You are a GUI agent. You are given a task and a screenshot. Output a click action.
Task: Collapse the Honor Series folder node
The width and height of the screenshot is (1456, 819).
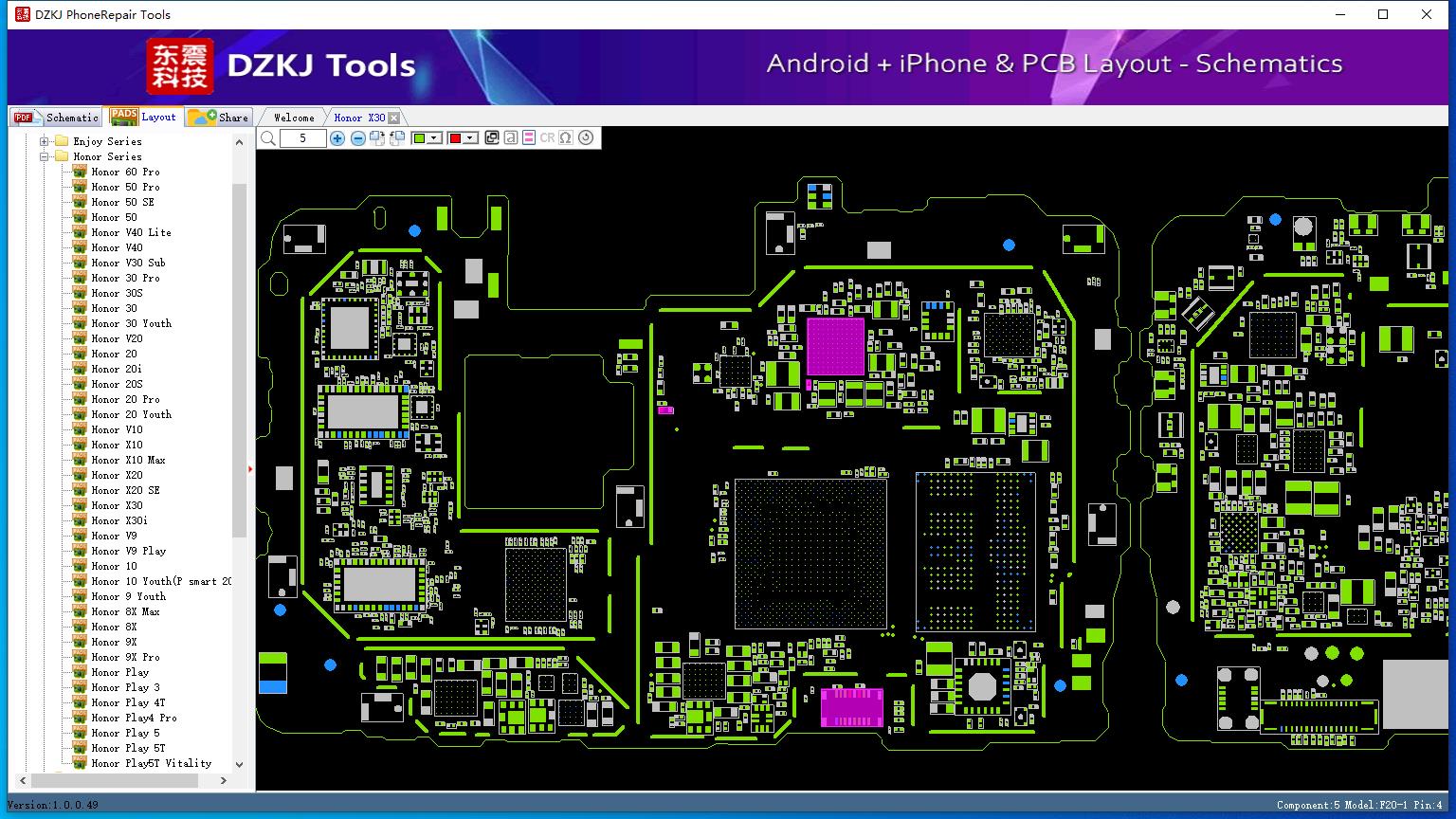pyautogui.click(x=44, y=156)
